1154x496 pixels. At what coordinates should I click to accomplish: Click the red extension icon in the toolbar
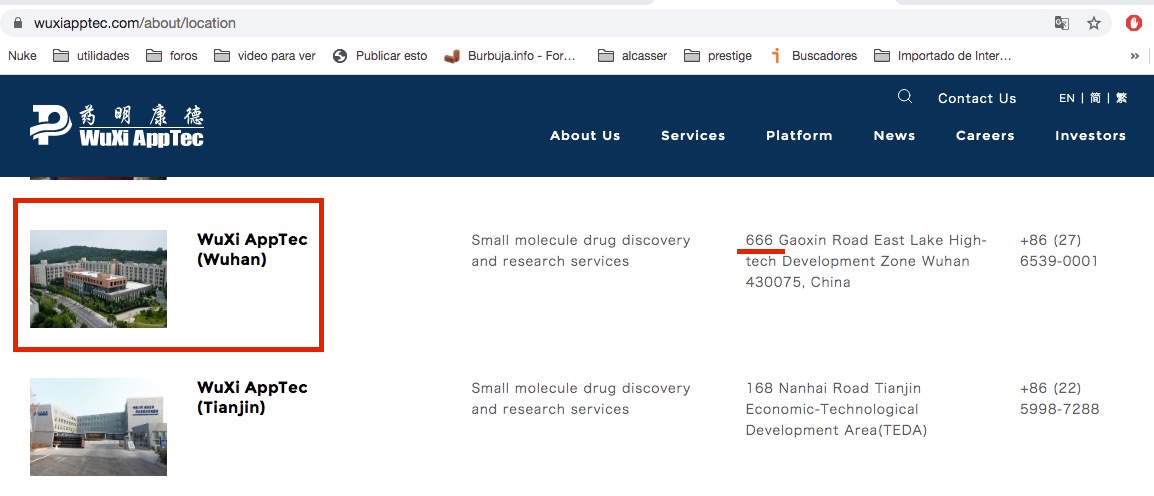click(1134, 22)
